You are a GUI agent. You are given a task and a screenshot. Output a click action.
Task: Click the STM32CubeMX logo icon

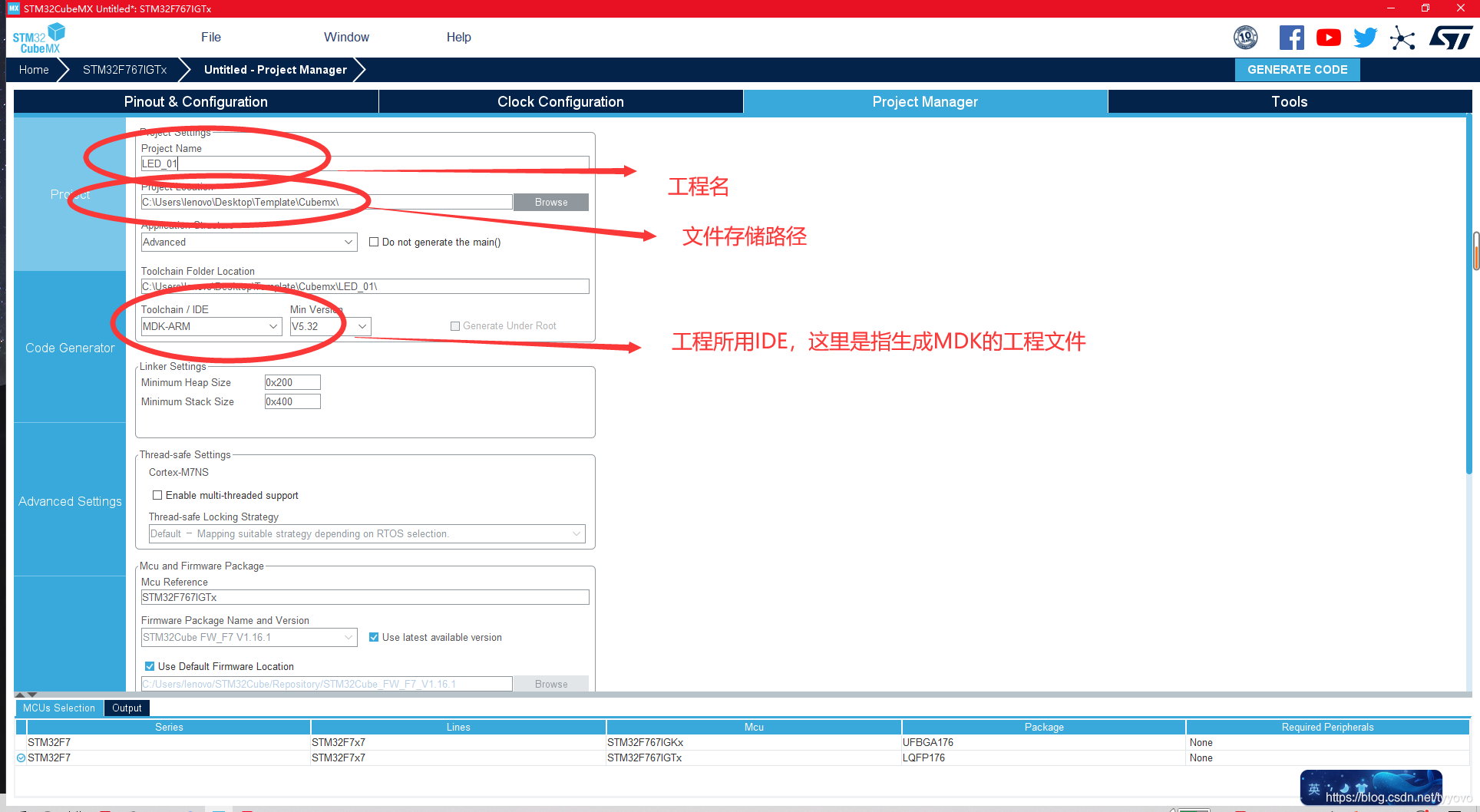(x=38, y=38)
